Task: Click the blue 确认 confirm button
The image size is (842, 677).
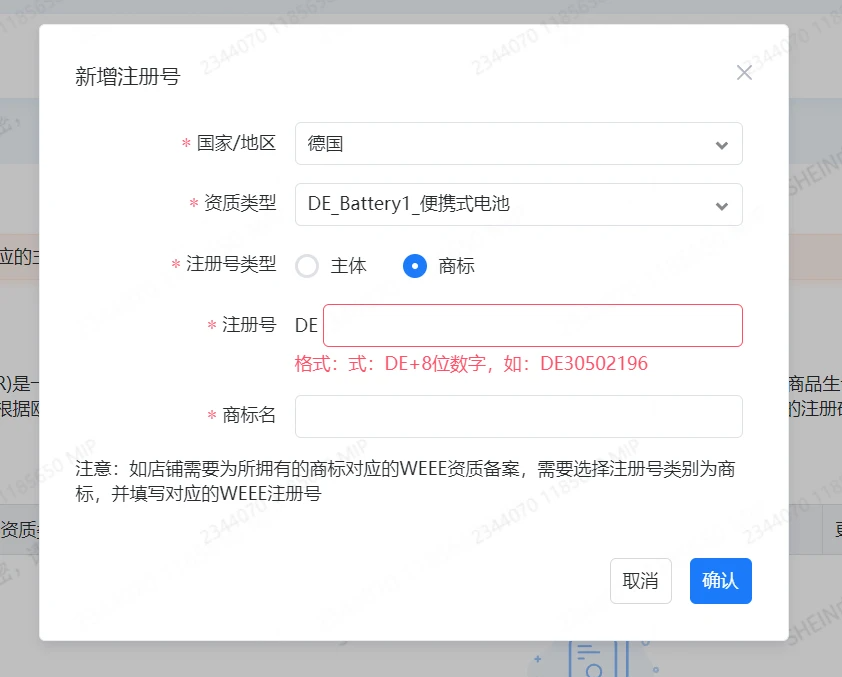Action: click(720, 581)
